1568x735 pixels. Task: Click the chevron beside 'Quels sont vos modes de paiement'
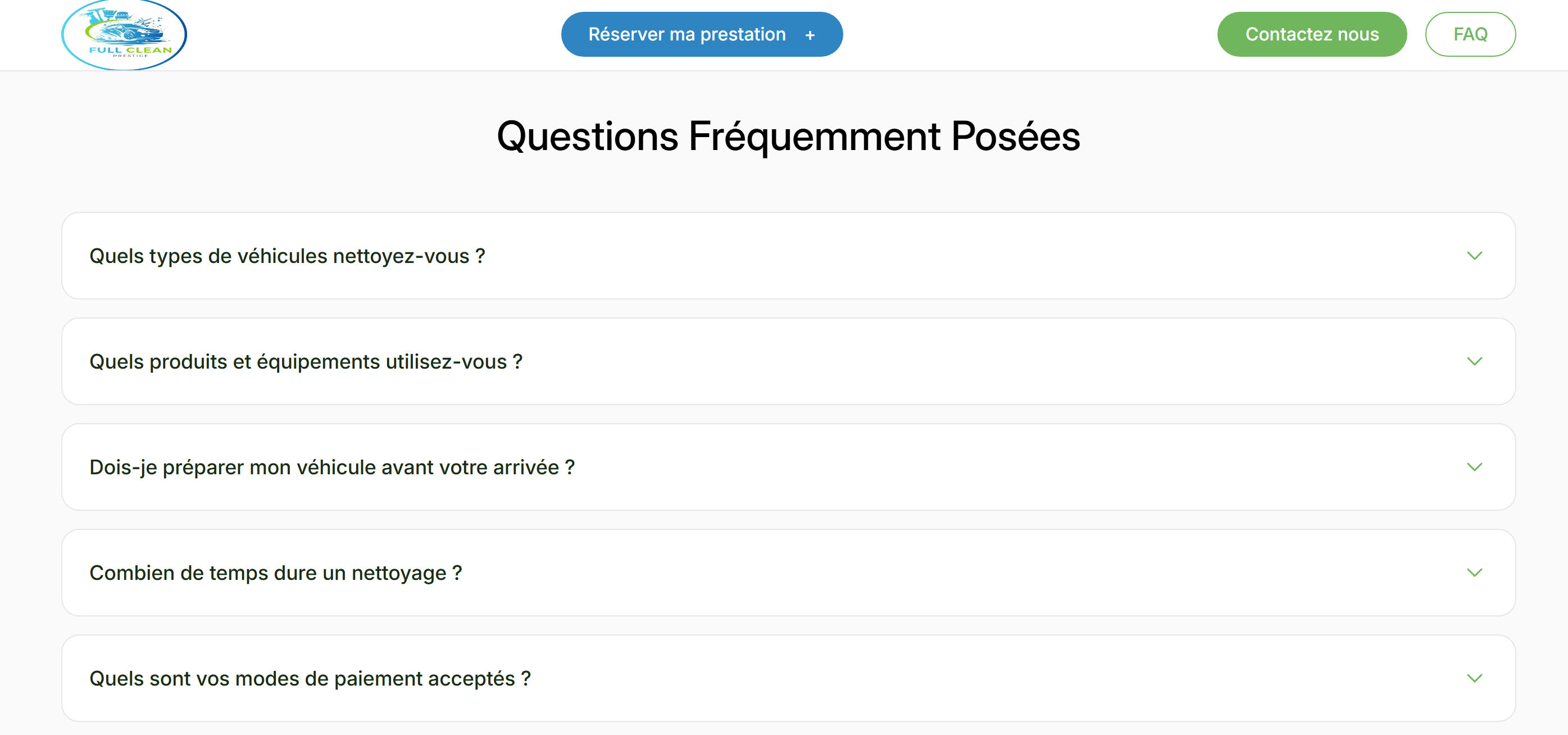[1474, 678]
